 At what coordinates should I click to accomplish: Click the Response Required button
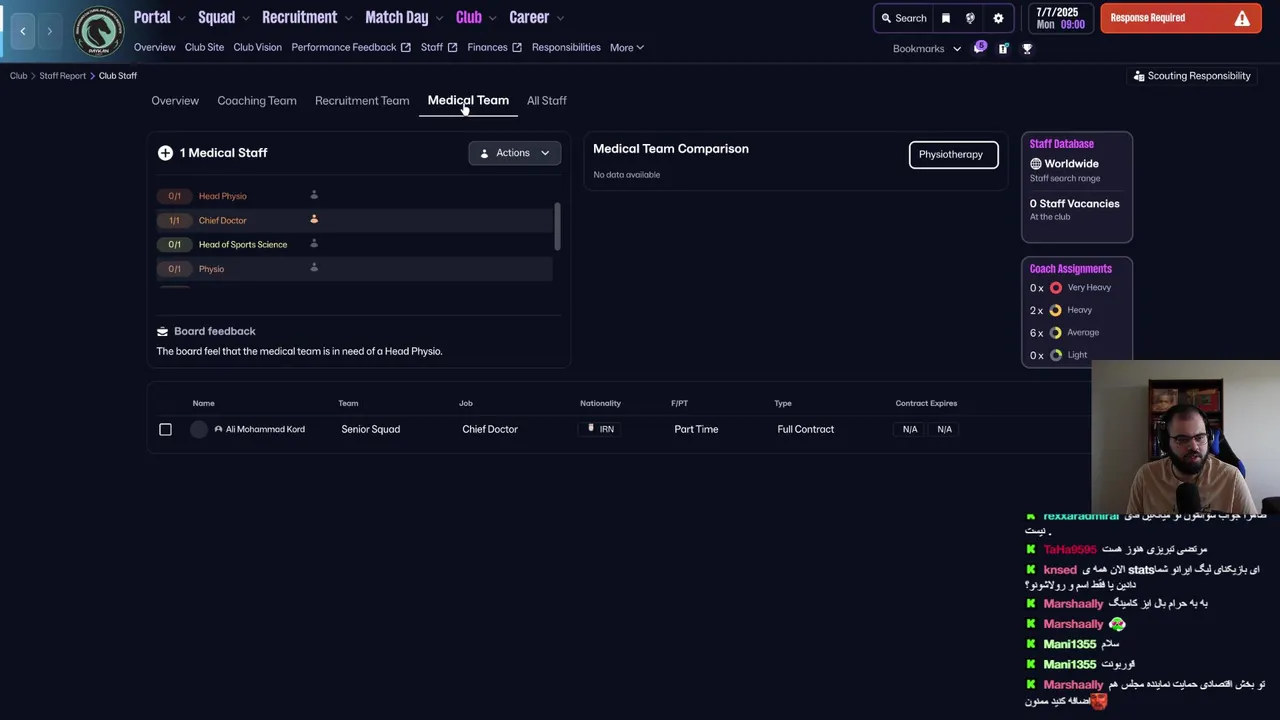(1180, 18)
